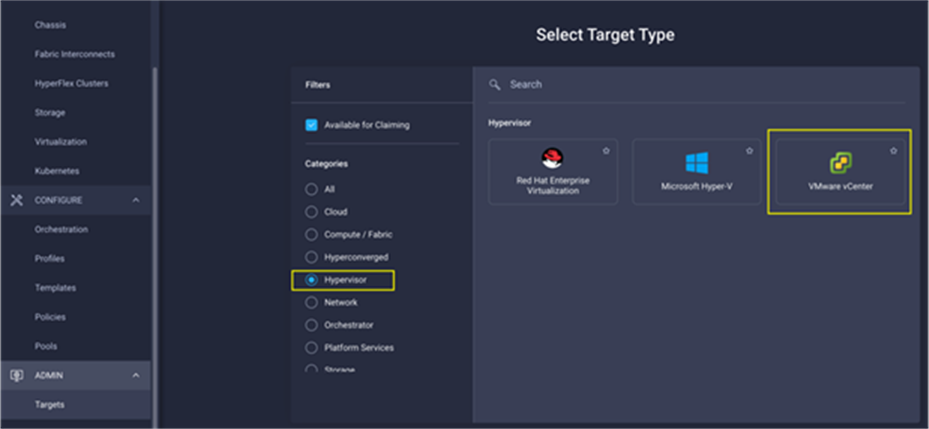Select the Cloud category radio button
The image size is (929, 429).
(311, 212)
